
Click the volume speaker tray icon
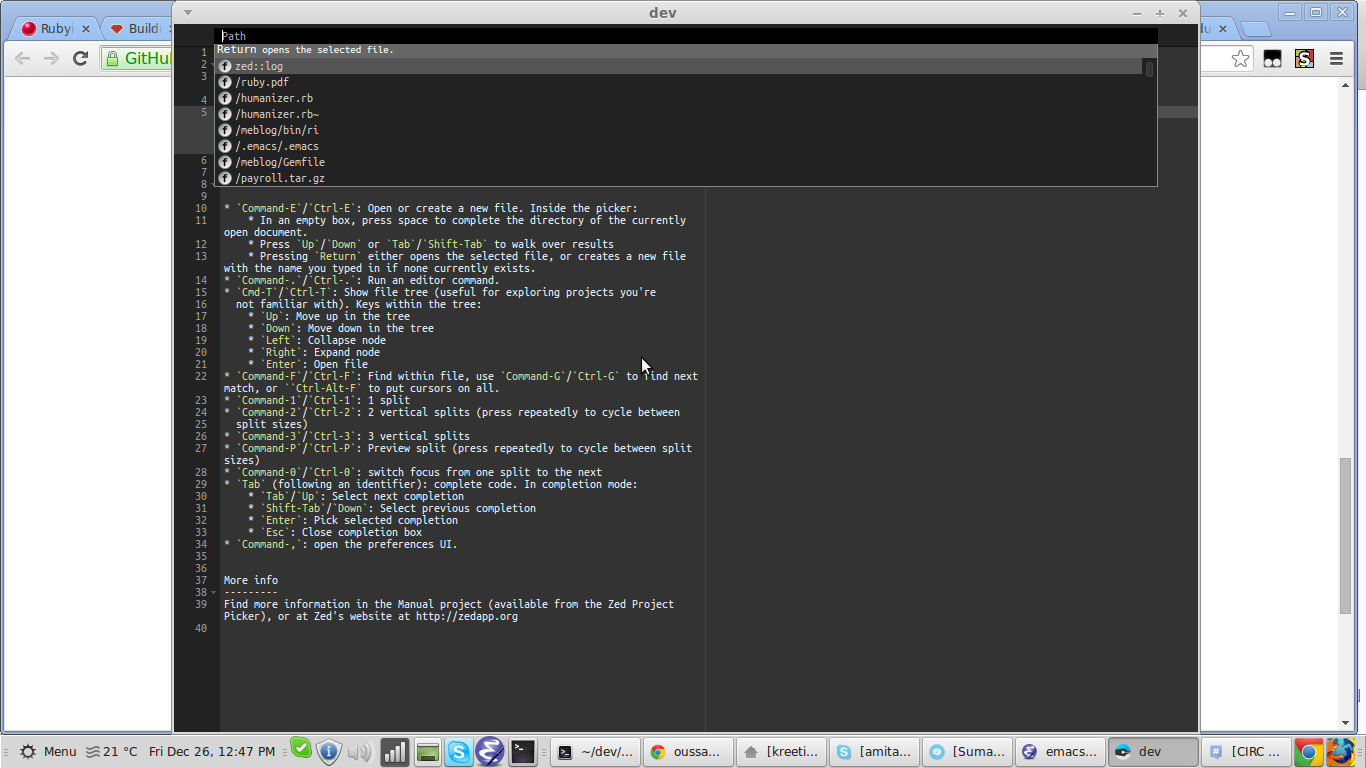359,752
